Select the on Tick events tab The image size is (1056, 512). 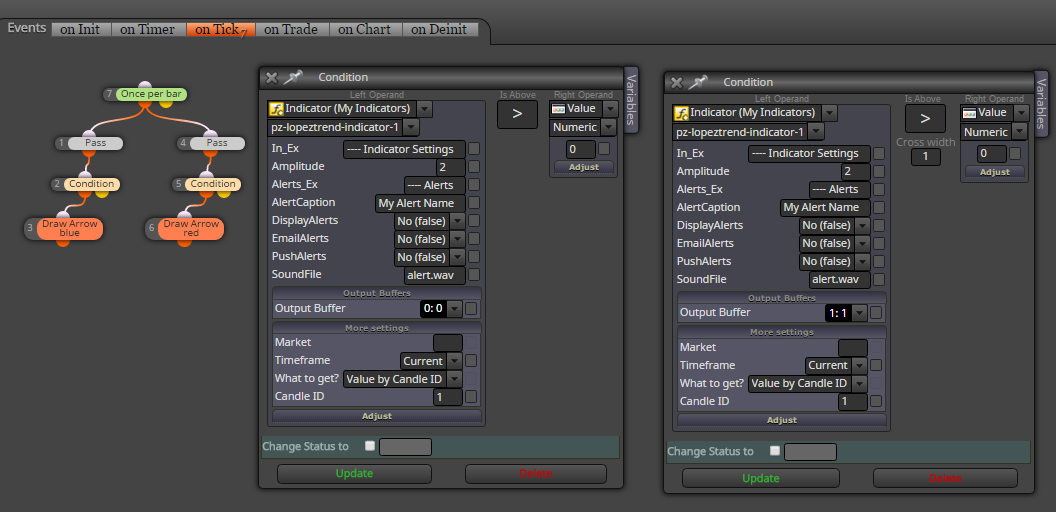pos(220,30)
